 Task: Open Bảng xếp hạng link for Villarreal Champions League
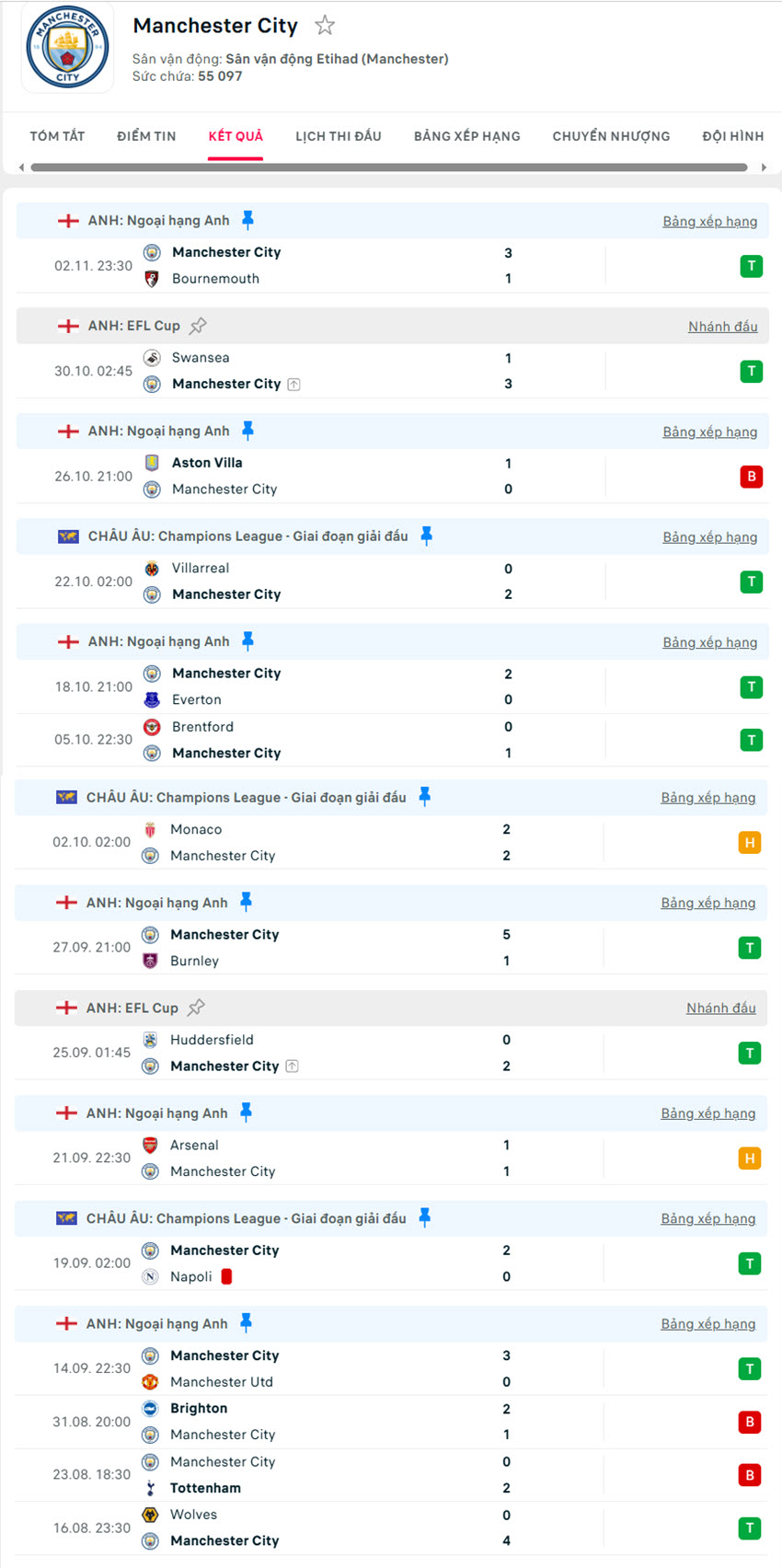point(709,537)
